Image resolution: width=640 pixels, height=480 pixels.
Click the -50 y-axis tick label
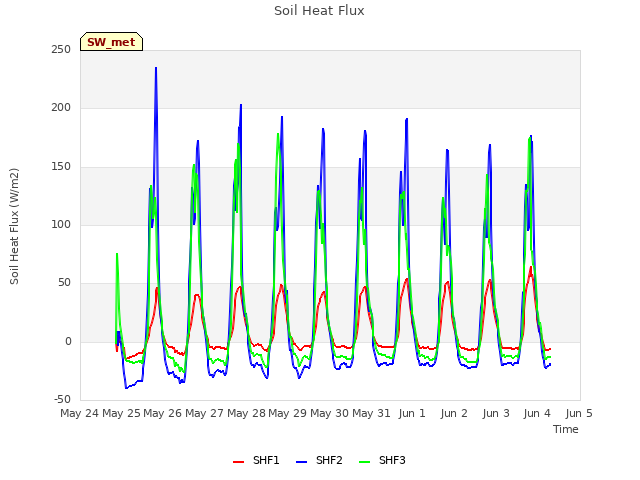tap(62, 399)
